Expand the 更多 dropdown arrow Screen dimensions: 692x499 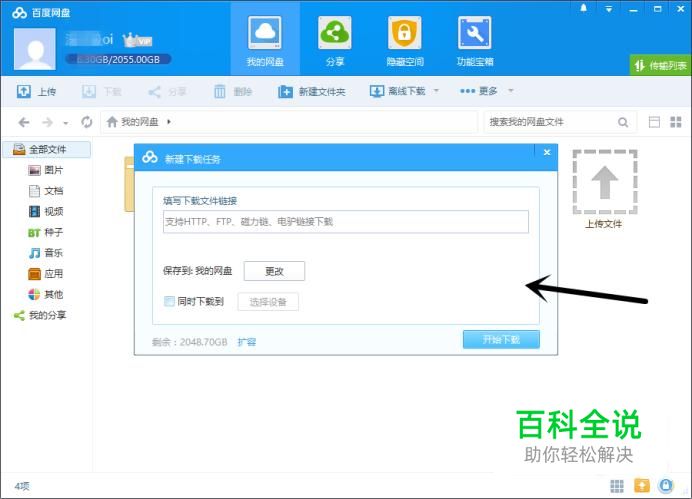tap(511, 91)
